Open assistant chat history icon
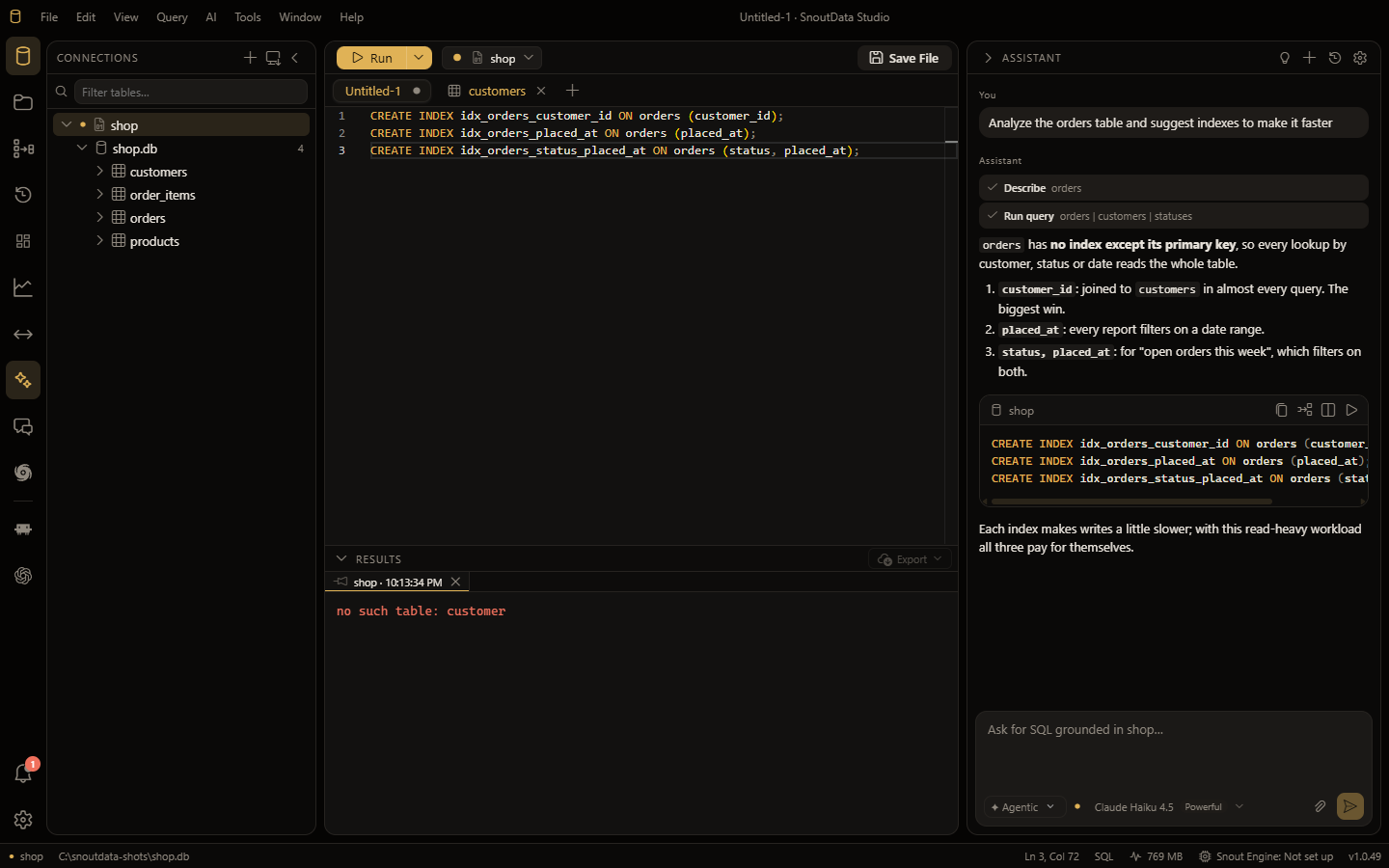This screenshot has width=1389, height=868. click(1335, 58)
